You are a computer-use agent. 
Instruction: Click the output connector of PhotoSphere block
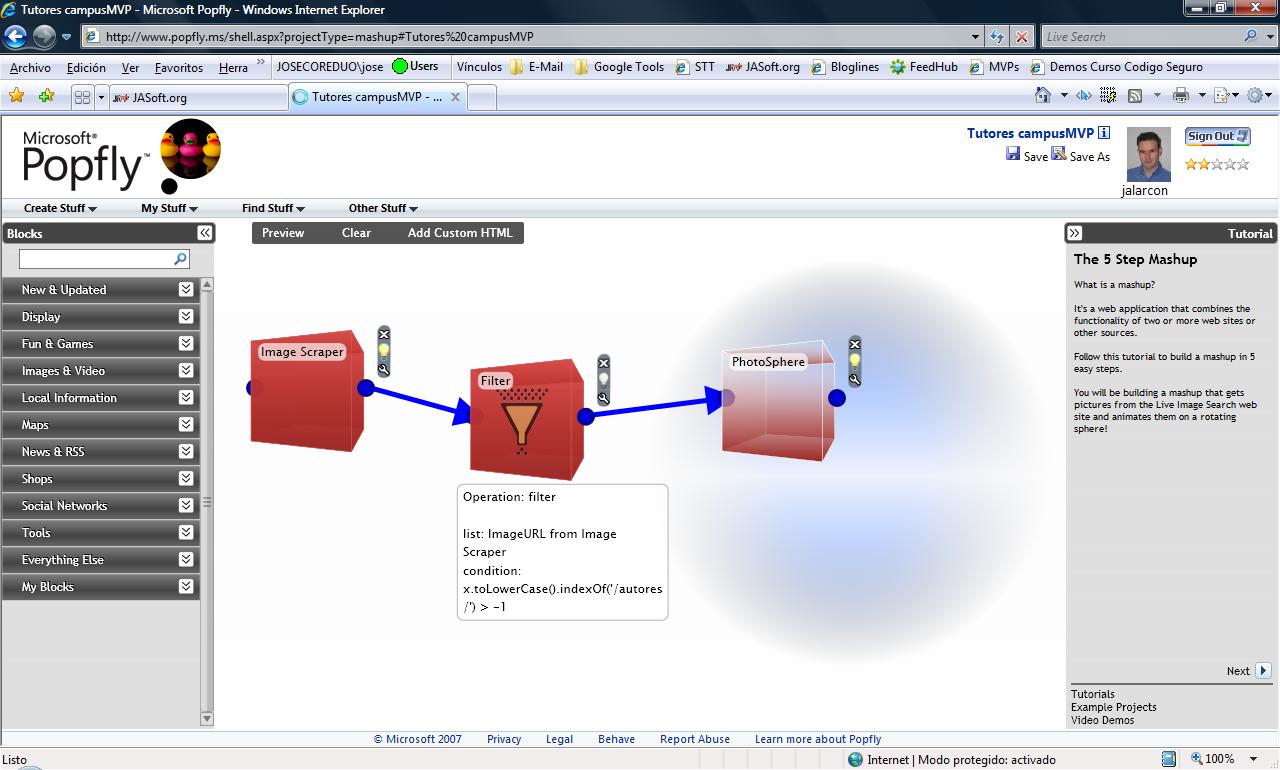(837, 398)
